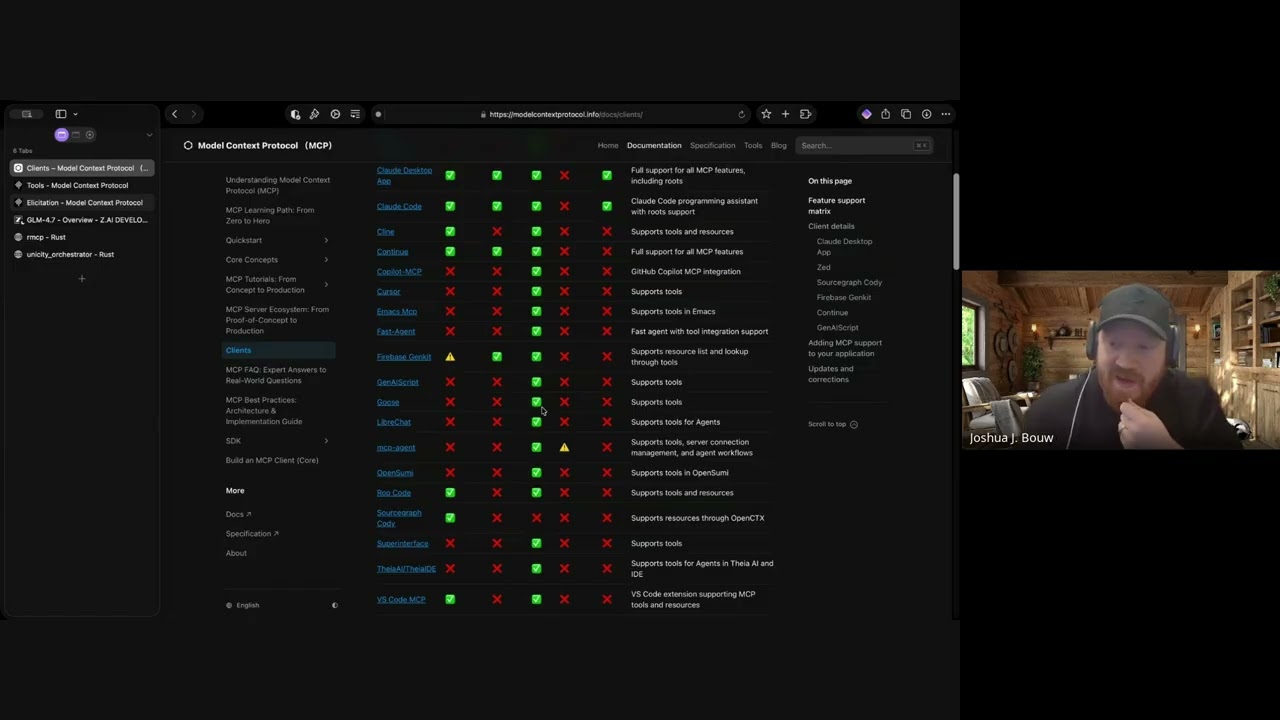Click the globe icon next to English
The height and width of the screenshot is (720, 1280).
point(229,605)
